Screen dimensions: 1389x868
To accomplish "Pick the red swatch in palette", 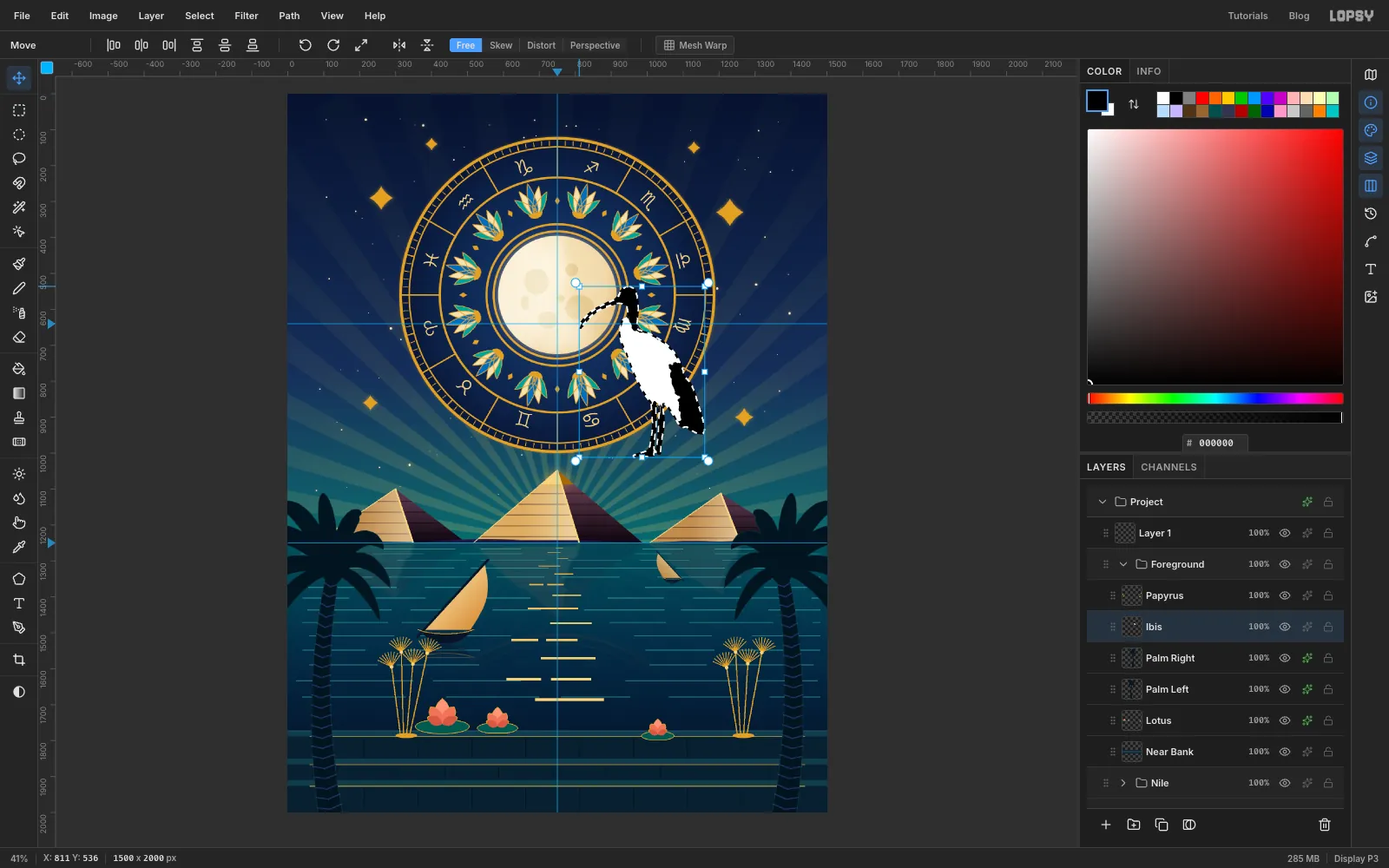I will coord(1202,98).
